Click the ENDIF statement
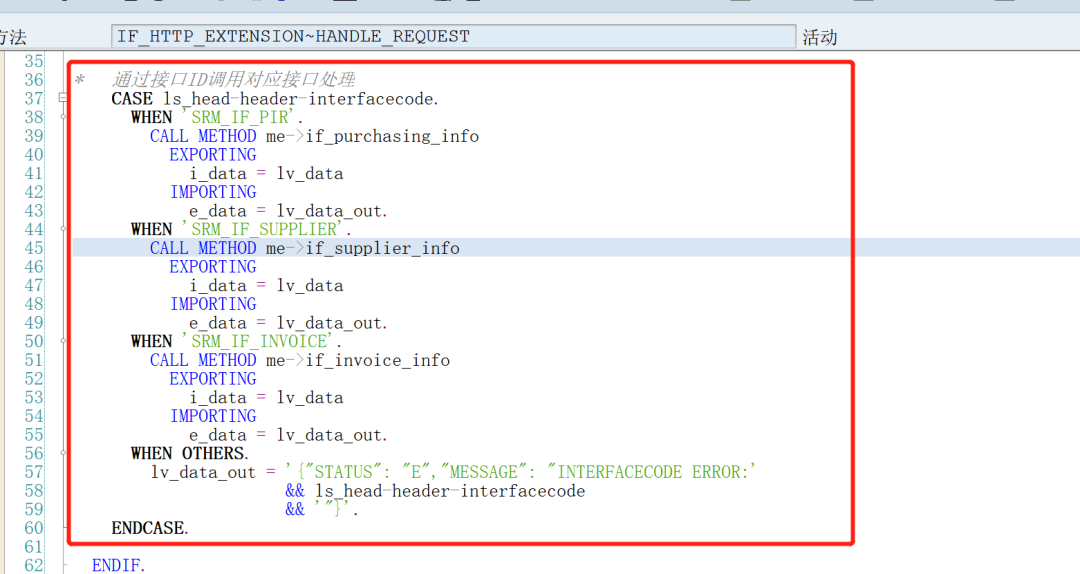 118,566
